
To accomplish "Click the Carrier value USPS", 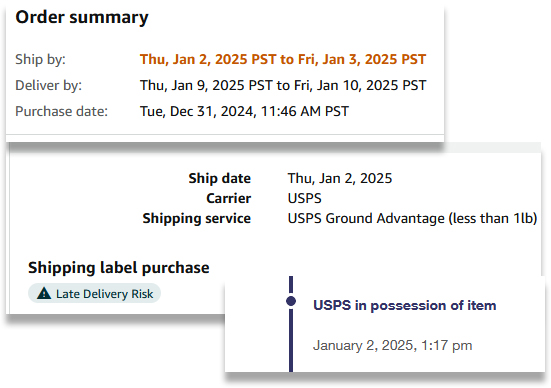I will (x=304, y=198).
